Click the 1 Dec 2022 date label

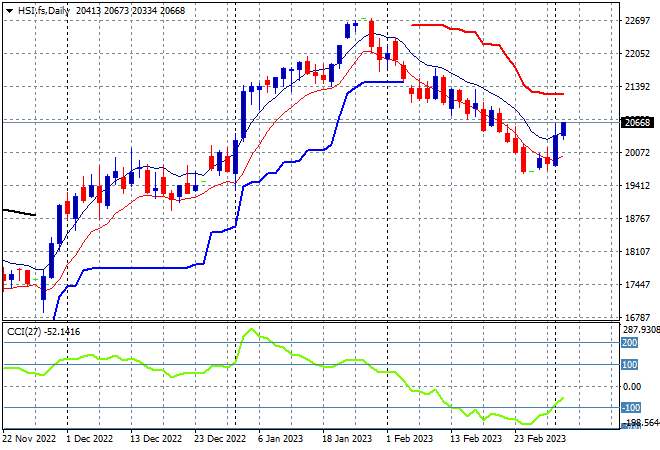90,439
